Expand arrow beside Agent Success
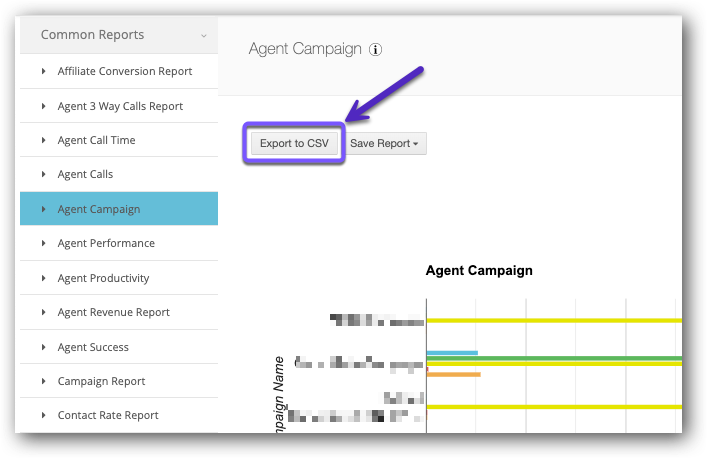This screenshot has width=707, height=458. pyautogui.click(x=43, y=347)
